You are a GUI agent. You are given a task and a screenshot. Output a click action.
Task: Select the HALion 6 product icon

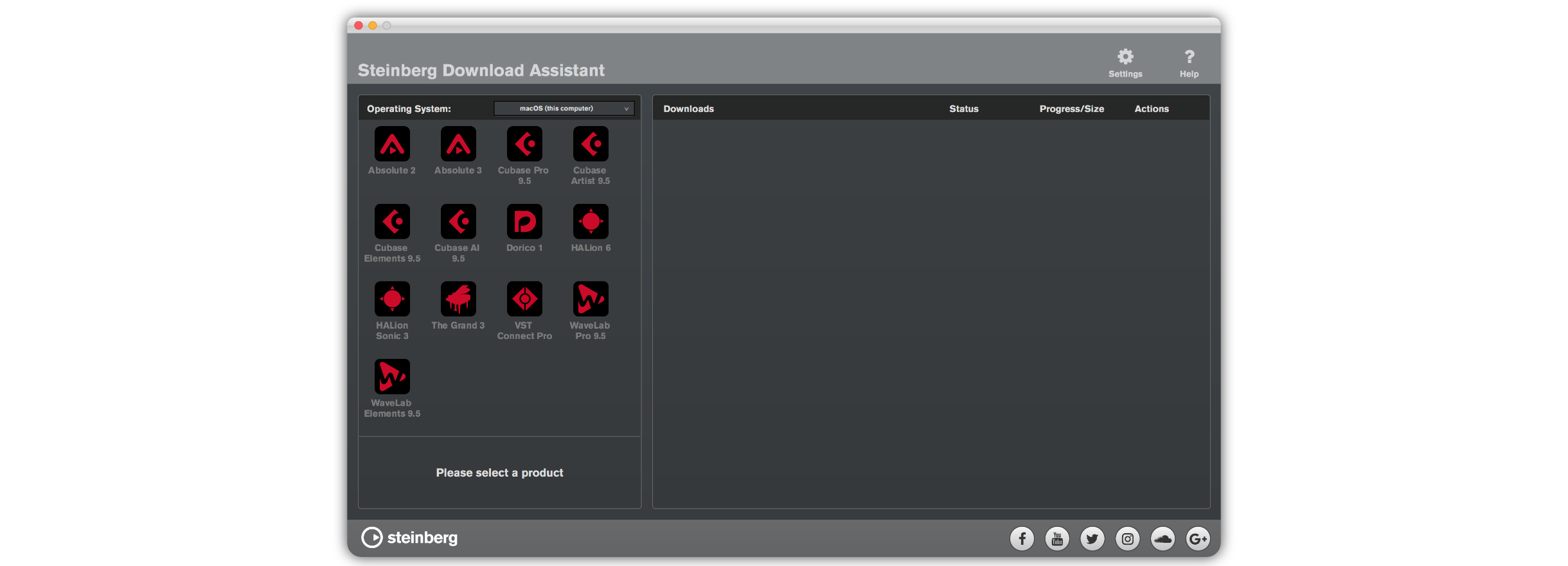tap(591, 221)
